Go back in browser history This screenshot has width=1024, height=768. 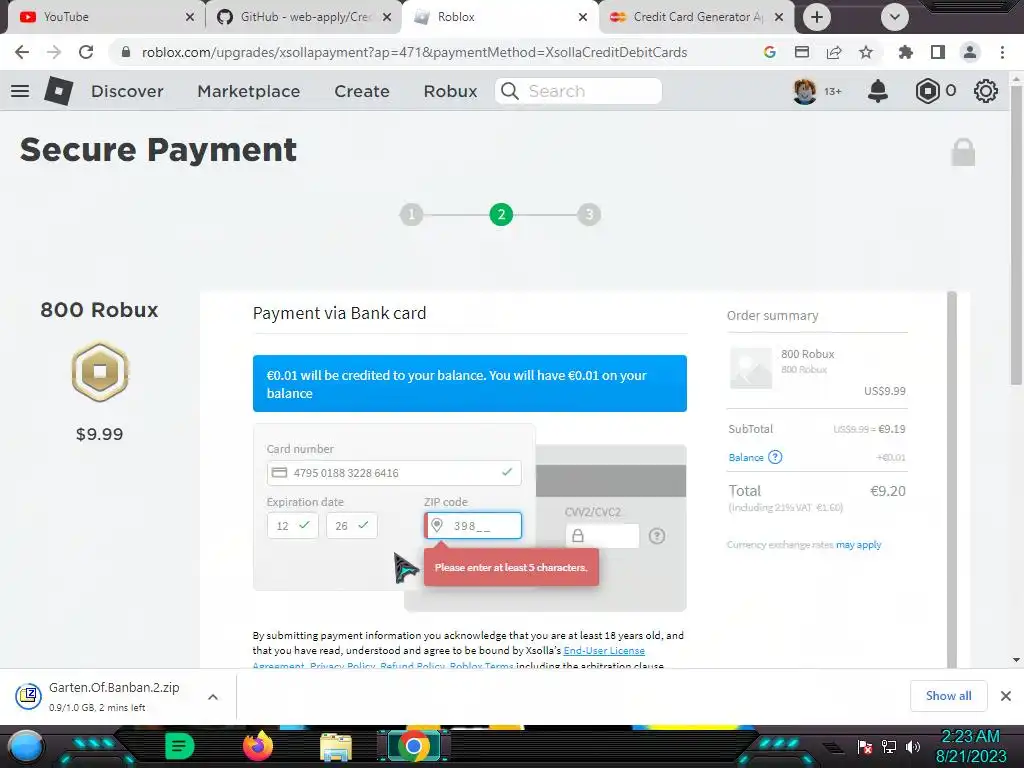[x=22, y=52]
